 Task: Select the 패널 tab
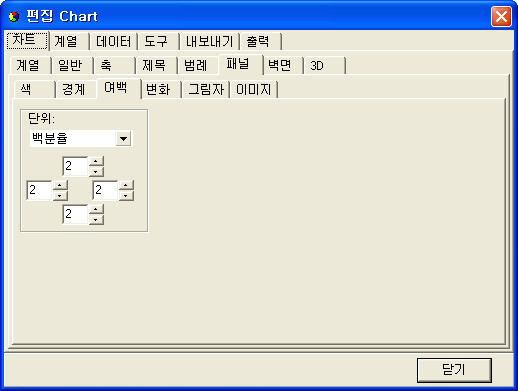pos(241,64)
